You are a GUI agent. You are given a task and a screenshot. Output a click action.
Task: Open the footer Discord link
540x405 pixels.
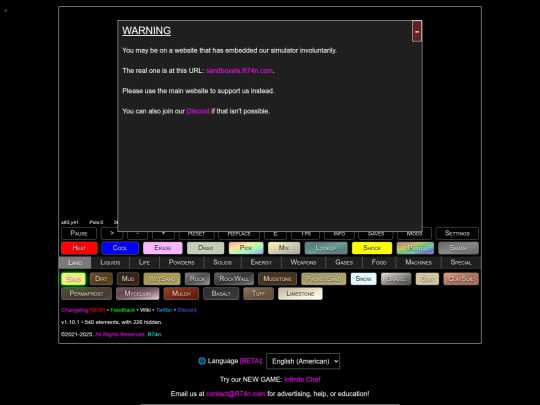pos(187,310)
